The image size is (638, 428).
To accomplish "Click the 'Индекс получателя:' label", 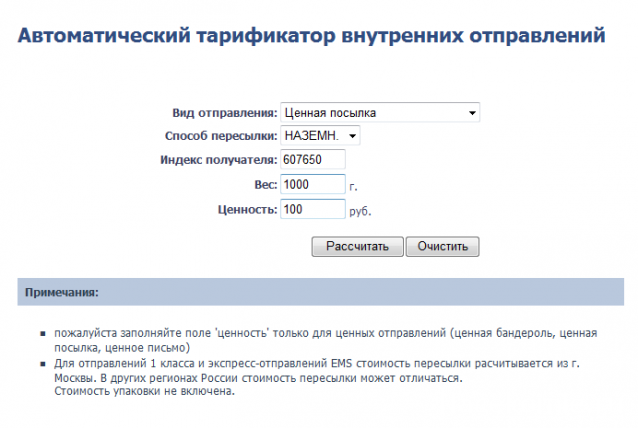I will click(x=218, y=160).
